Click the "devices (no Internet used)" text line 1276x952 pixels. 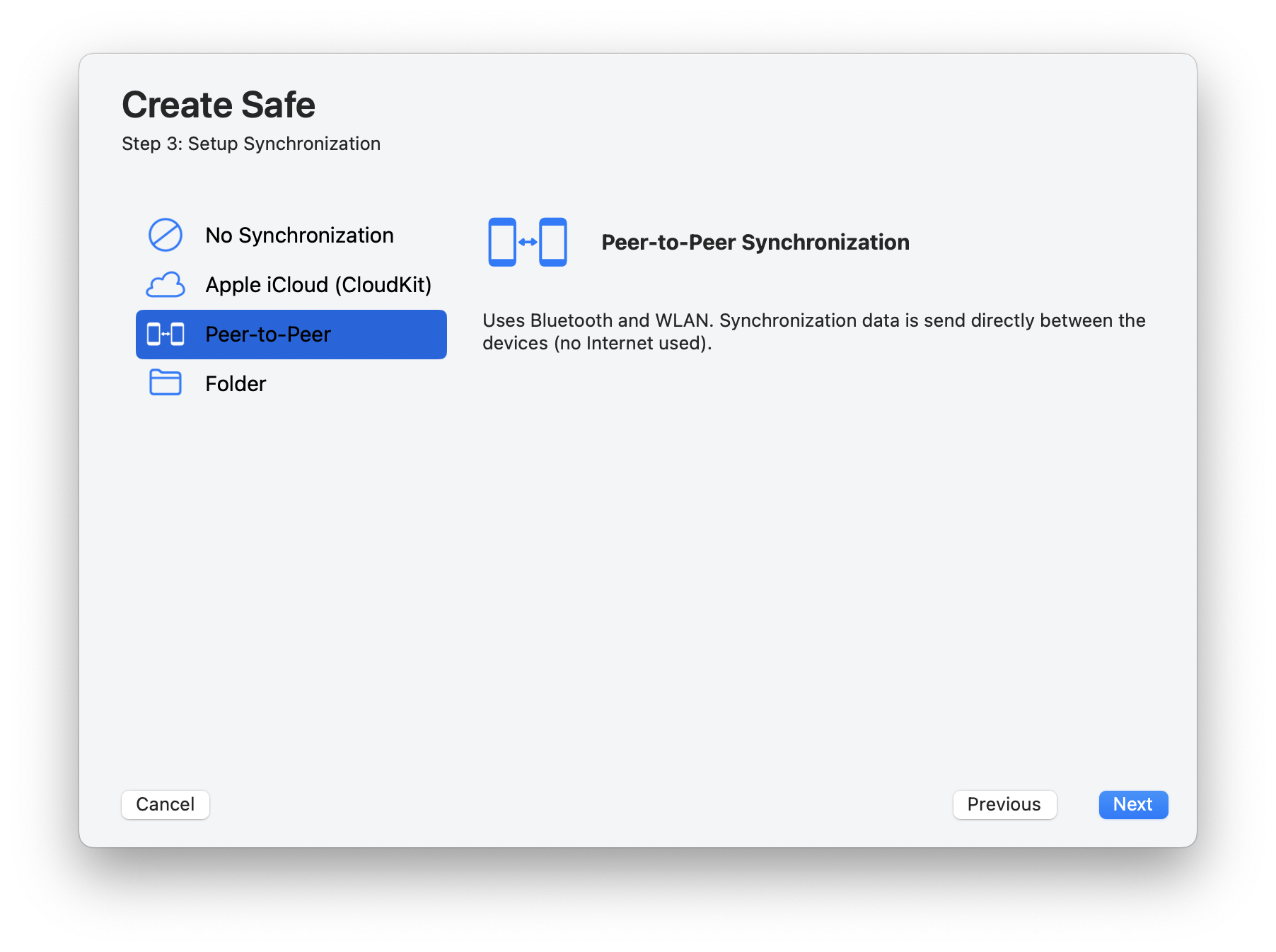click(597, 343)
